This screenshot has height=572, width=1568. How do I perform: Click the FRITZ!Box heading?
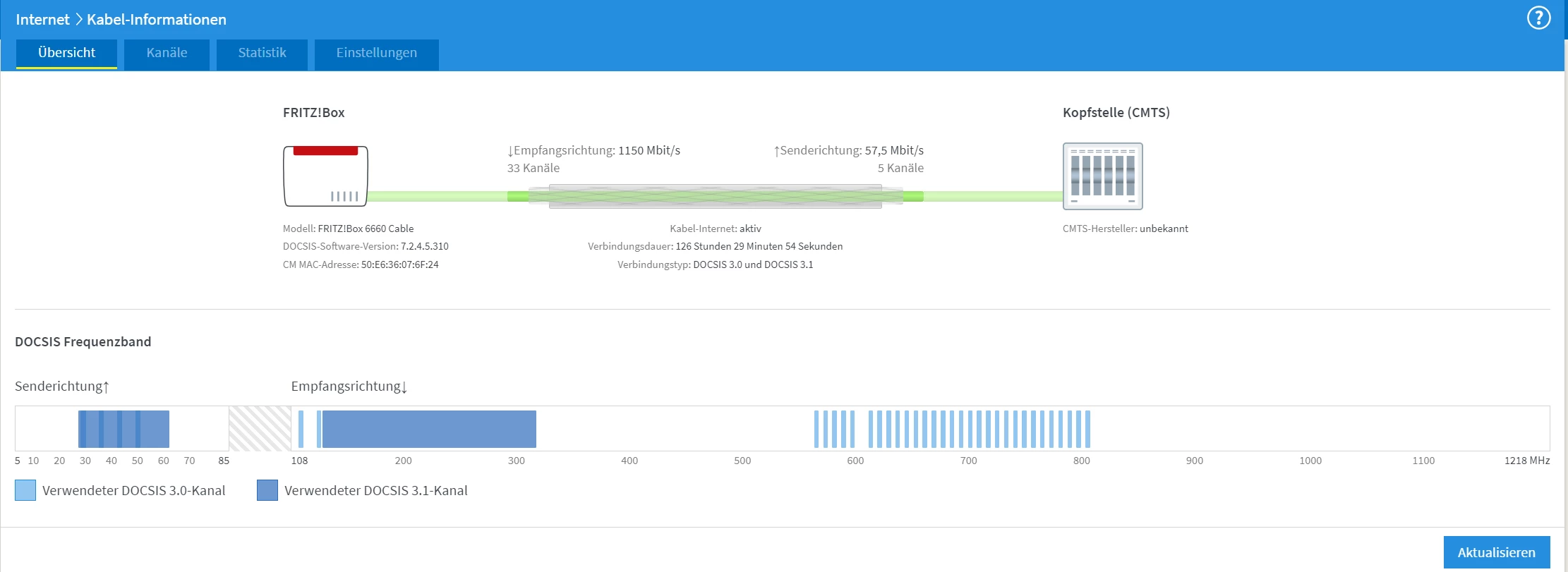[314, 113]
